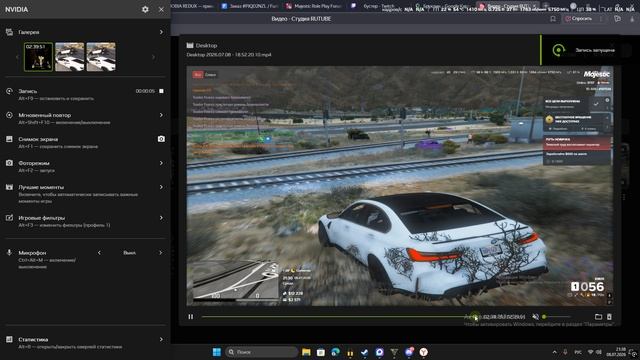Open Yandex Browser from the taskbar
Screen dimensions: 640x360
point(424,352)
